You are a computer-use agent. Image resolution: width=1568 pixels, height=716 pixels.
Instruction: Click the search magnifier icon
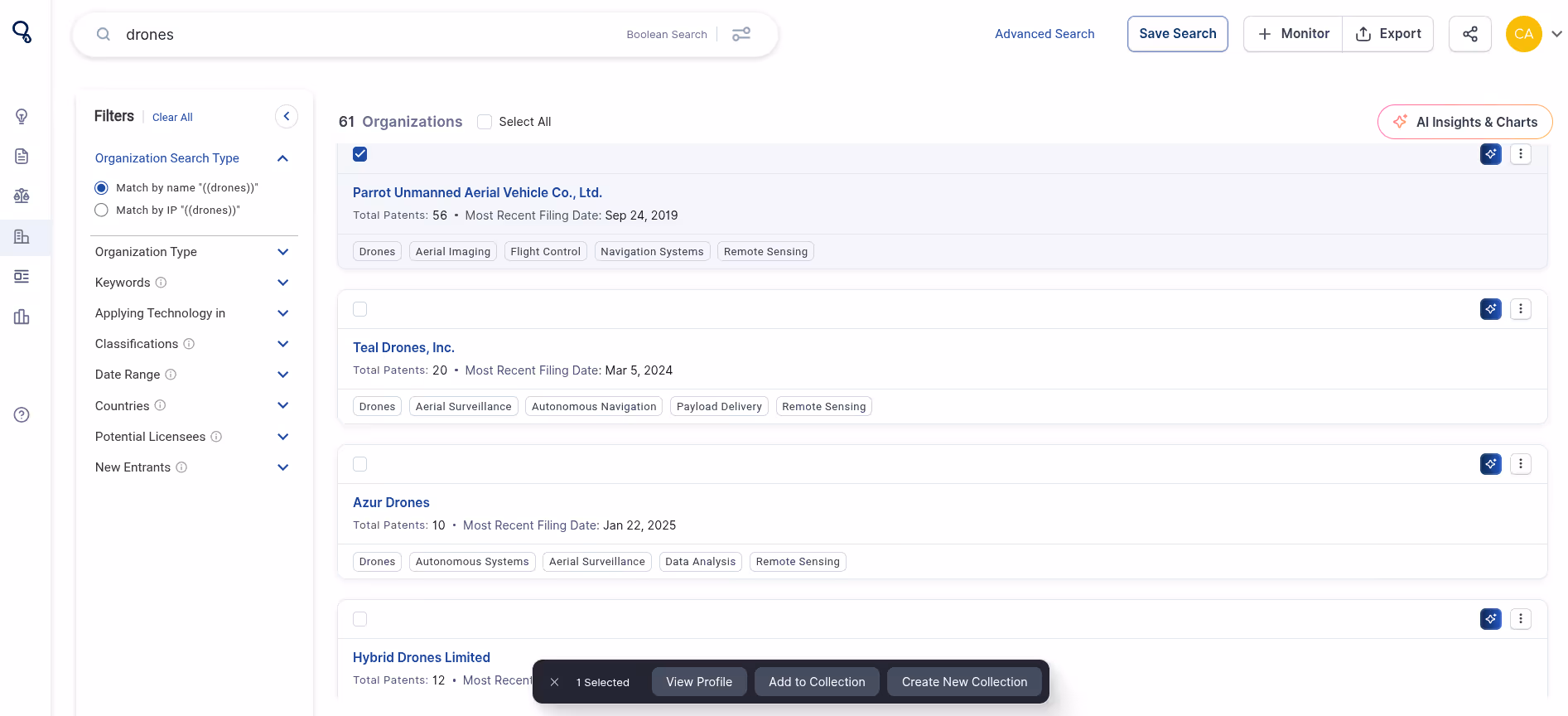click(104, 34)
